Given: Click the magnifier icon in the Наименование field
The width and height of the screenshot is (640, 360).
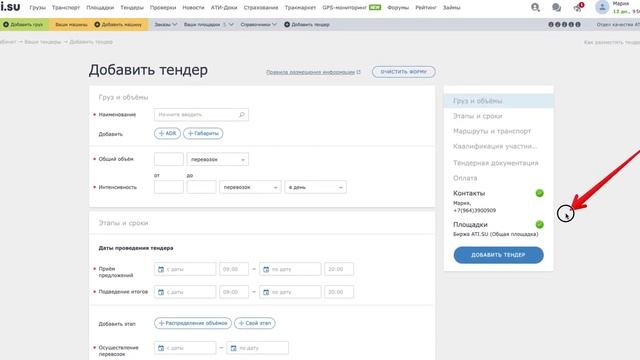Looking at the screenshot, I should (x=242, y=115).
